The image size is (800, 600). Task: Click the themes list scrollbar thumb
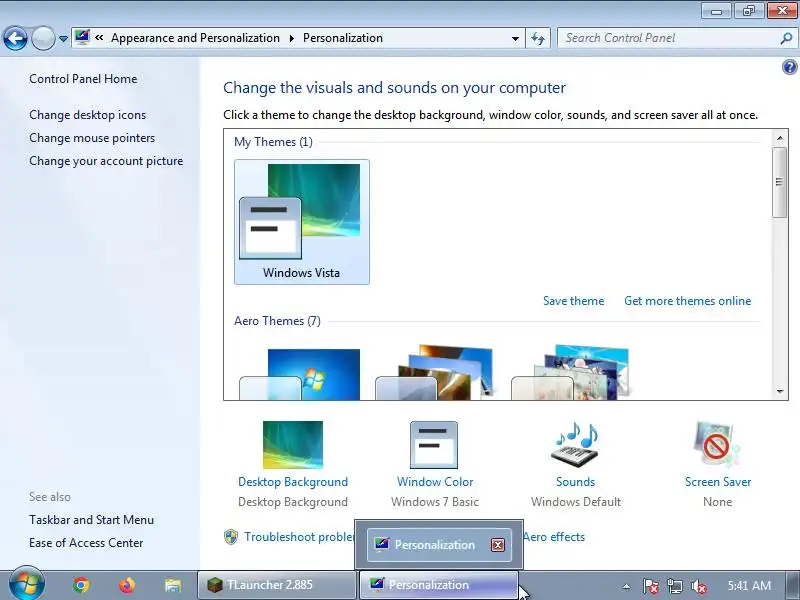(779, 183)
